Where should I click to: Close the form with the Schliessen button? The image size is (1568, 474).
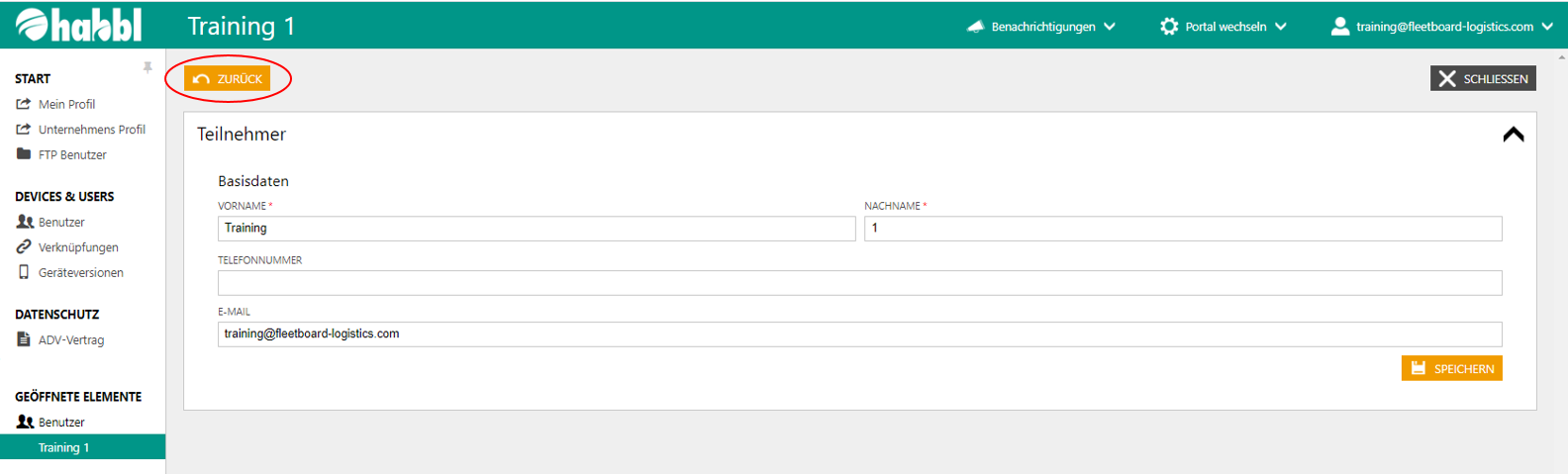pos(1482,79)
